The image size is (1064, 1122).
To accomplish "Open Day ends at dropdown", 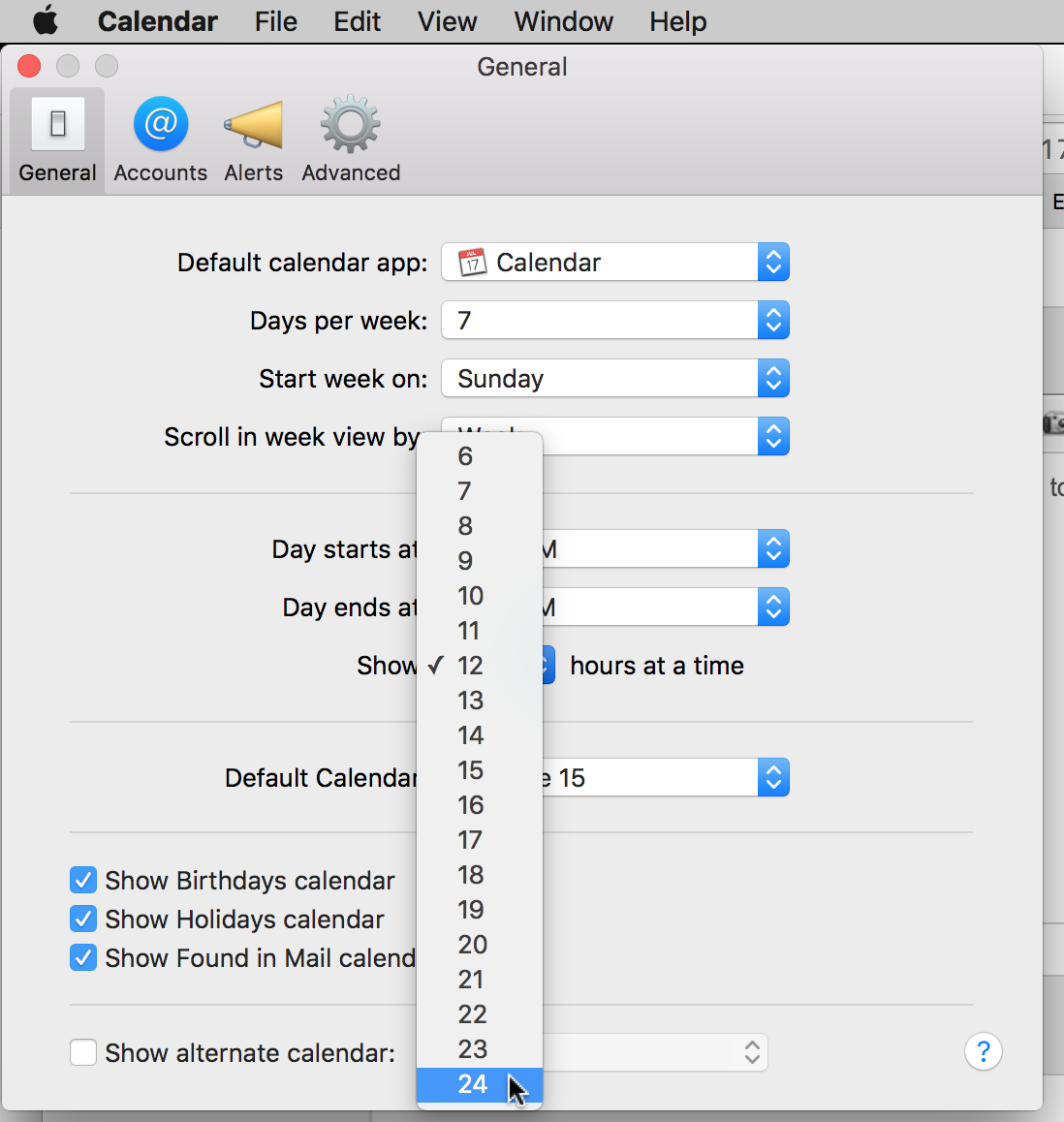I will [x=666, y=607].
